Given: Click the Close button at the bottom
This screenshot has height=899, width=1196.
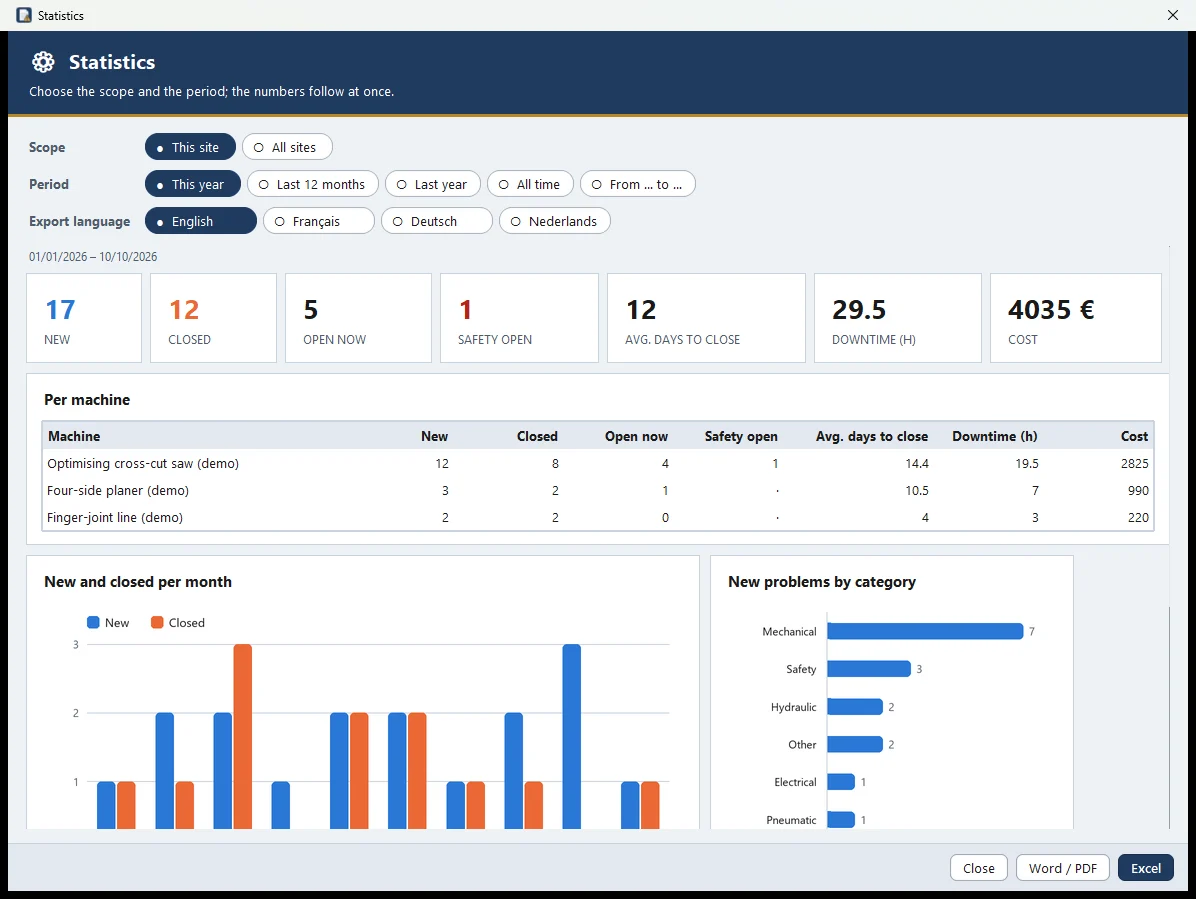Looking at the screenshot, I should [x=979, y=868].
